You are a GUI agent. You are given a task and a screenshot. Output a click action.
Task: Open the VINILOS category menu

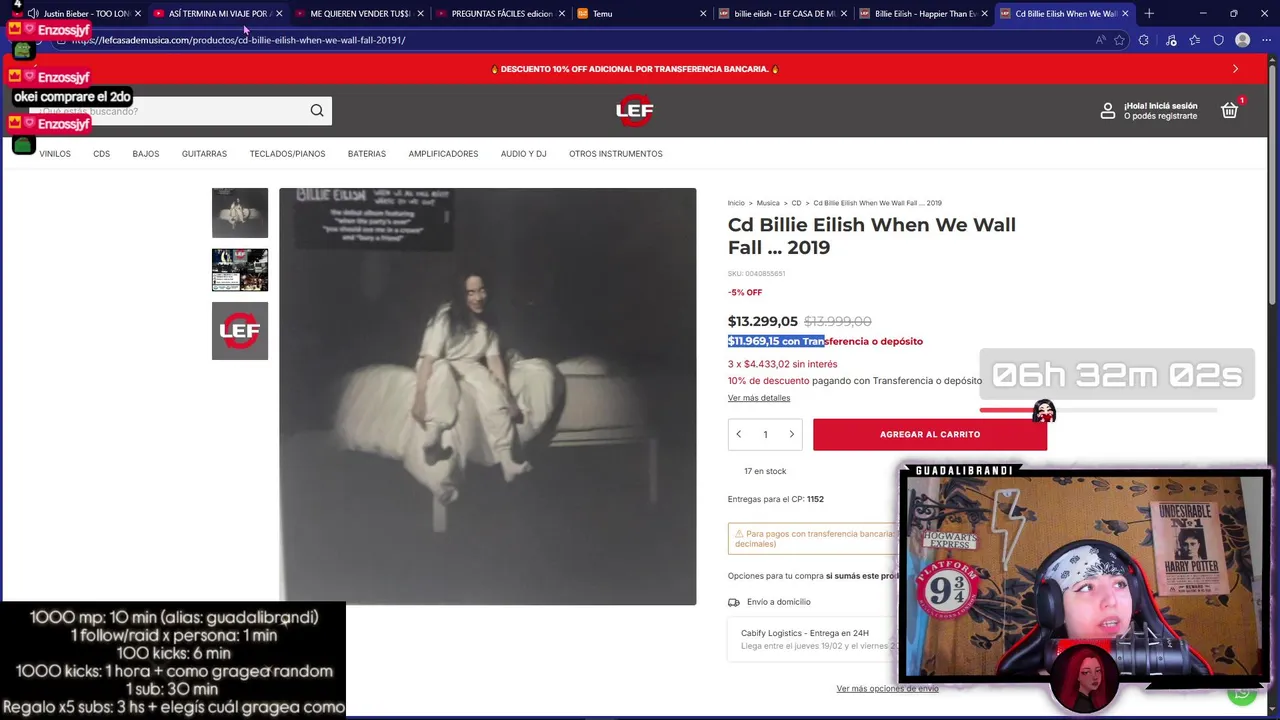point(55,154)
